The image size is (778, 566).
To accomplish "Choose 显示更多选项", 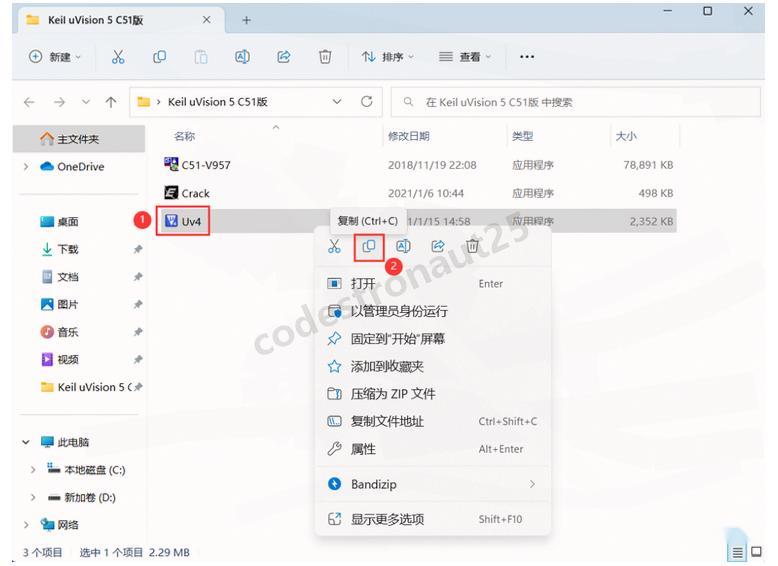I will pos(433,519).
